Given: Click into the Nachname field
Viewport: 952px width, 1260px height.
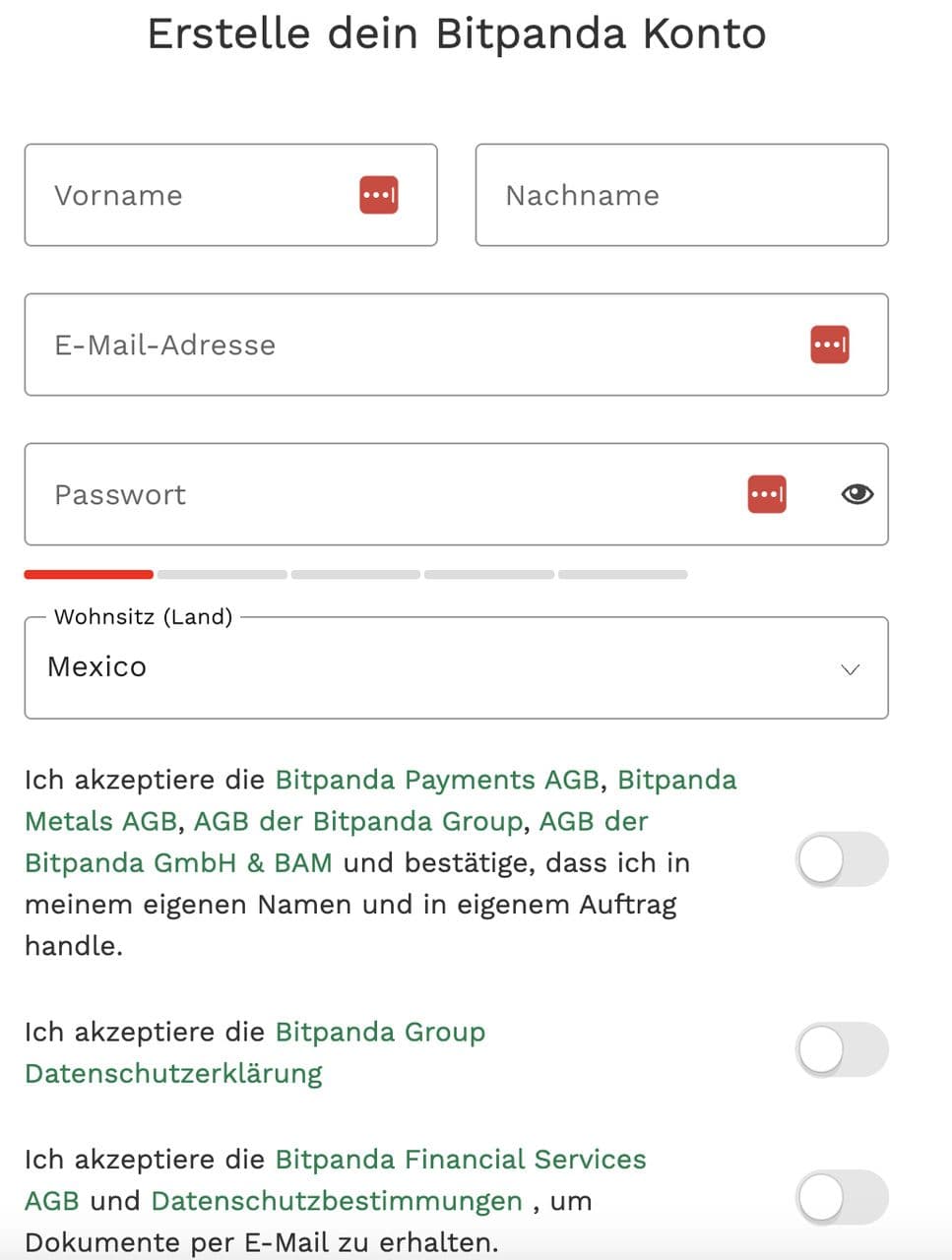Looking at the screenshot, I should [x=681, y=195].
